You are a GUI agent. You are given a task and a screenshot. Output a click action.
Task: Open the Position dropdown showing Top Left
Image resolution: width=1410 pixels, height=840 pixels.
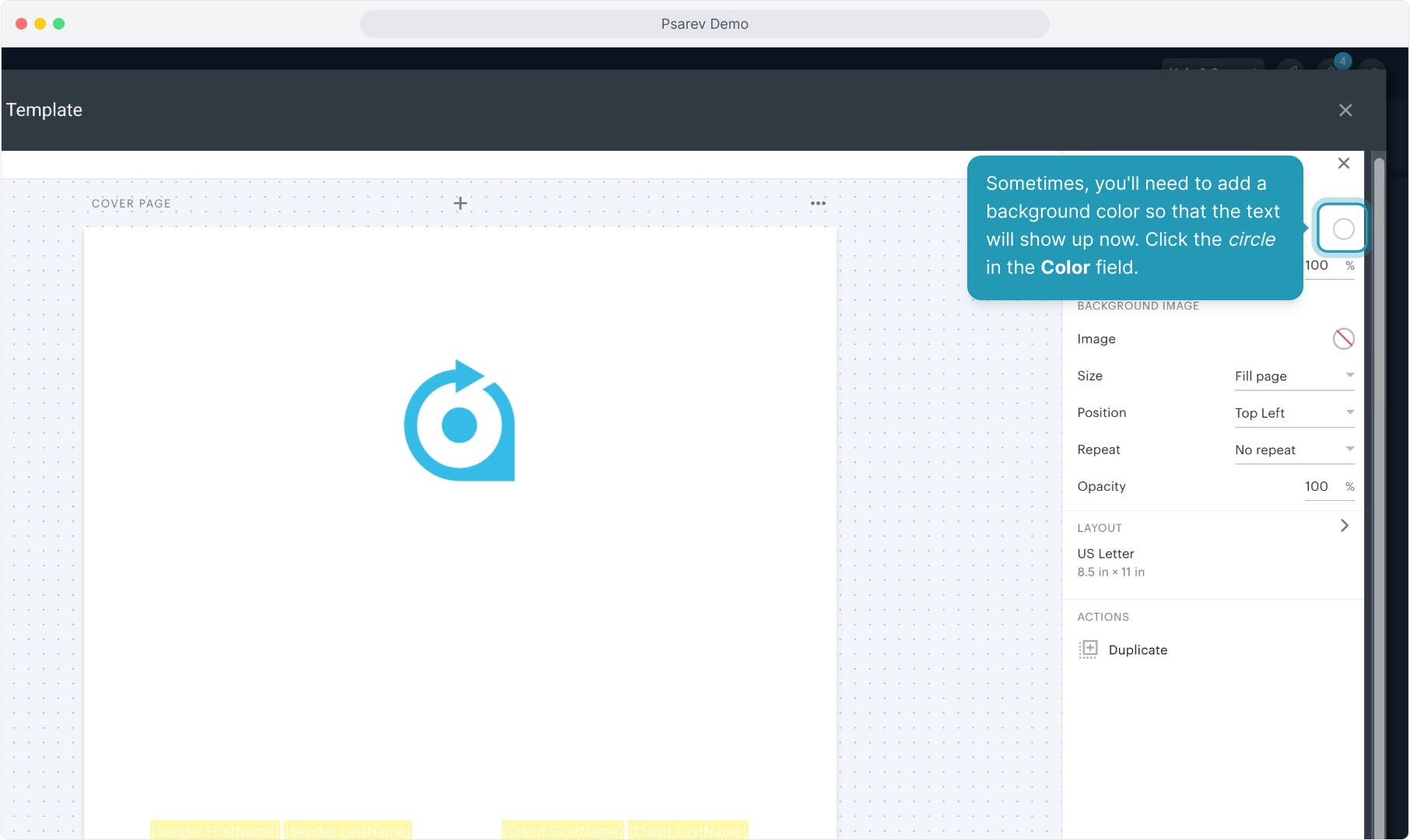[x=1293, y=413]
